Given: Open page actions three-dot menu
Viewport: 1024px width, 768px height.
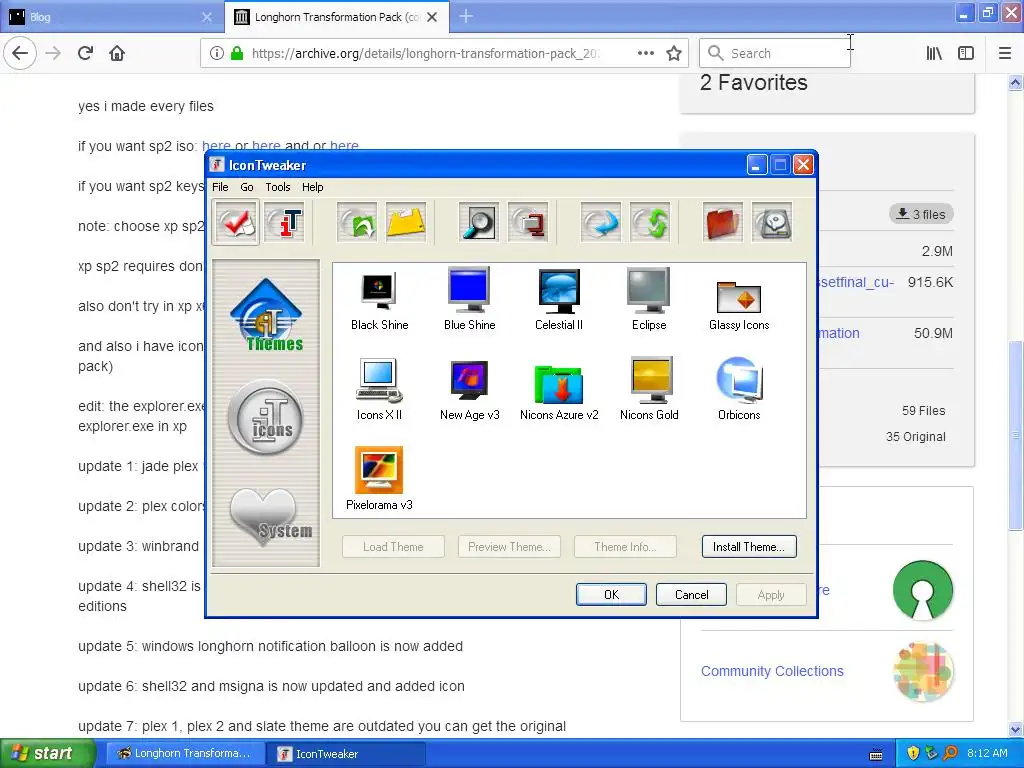Looking at the screenshot, I should 646,53.
